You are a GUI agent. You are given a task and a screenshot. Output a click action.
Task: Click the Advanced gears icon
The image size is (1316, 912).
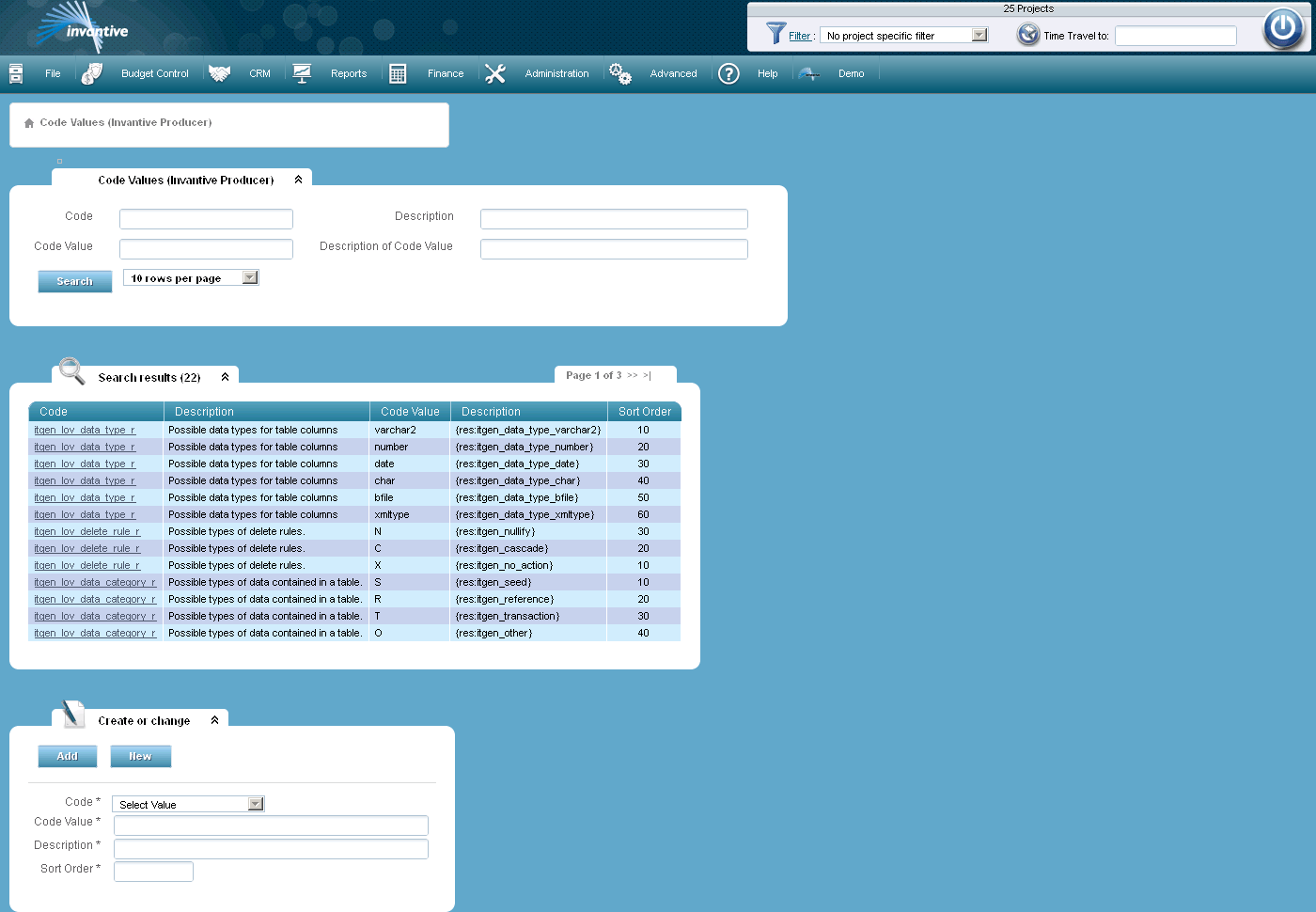(619, 72)
